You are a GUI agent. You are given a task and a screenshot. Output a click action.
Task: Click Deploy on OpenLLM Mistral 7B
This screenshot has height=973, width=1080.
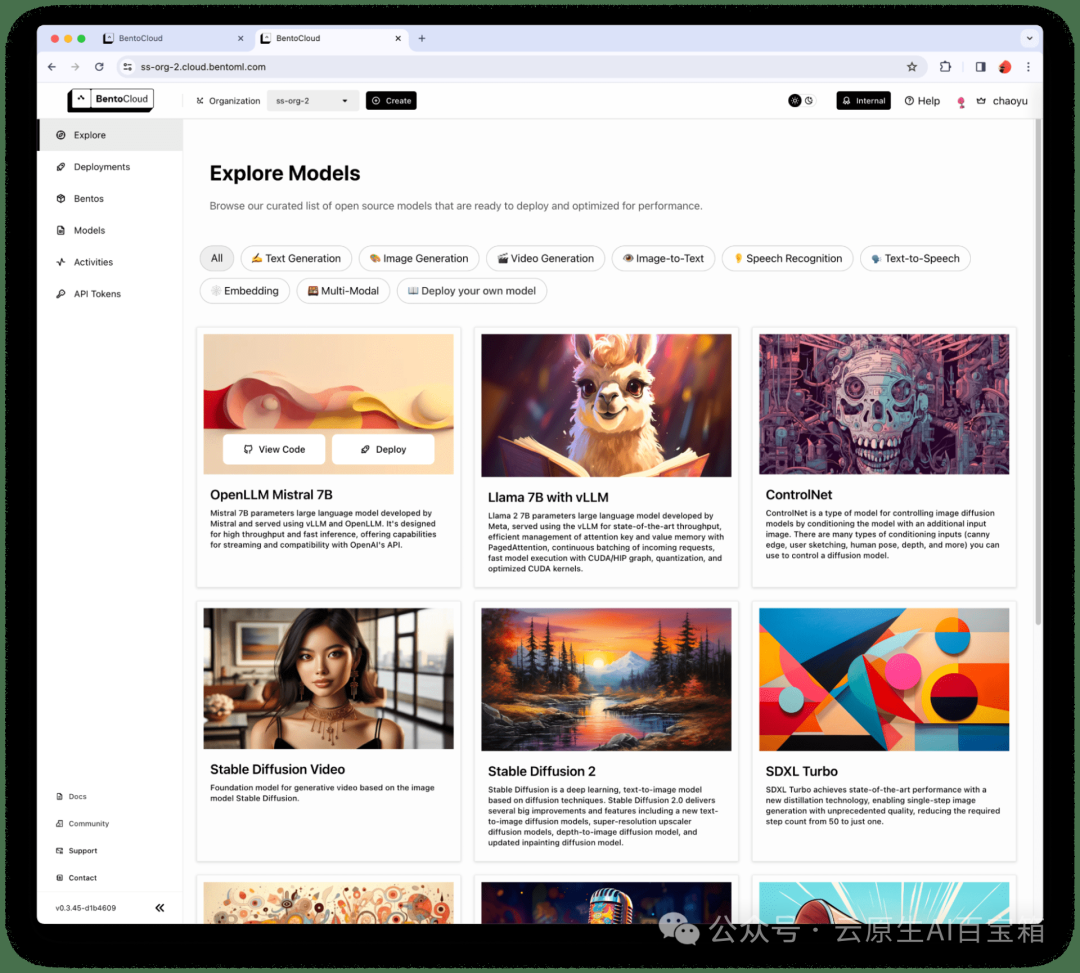[x=383, y=449]
